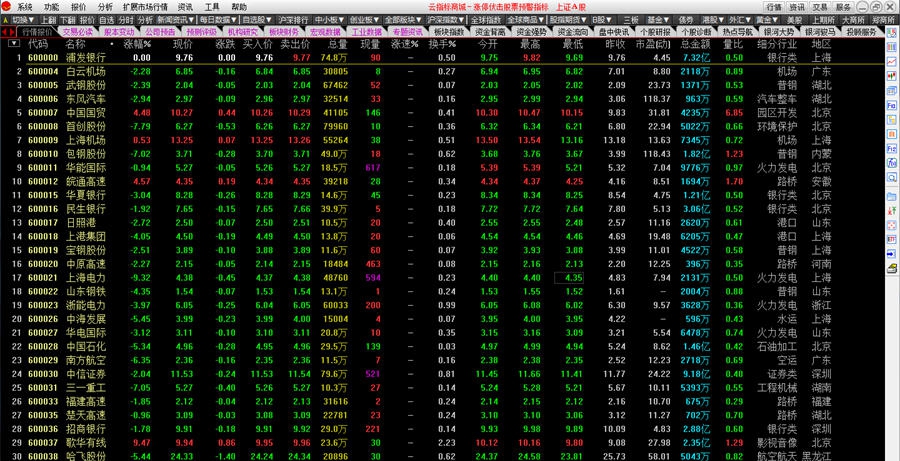Click the 上翻 toolbar button

48,20
